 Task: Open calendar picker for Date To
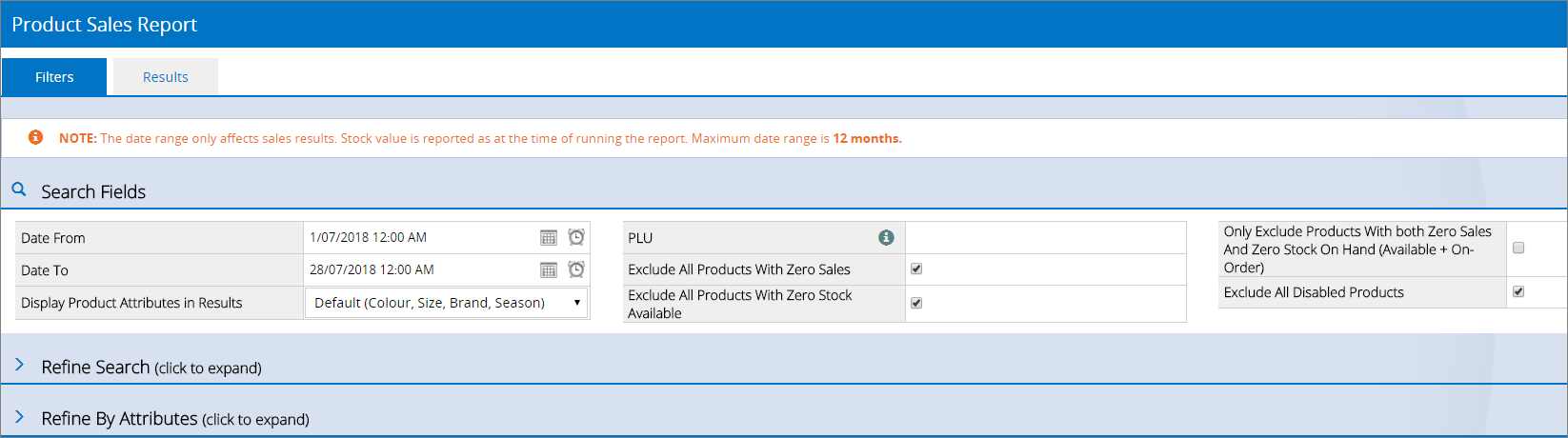pos(549,270)
